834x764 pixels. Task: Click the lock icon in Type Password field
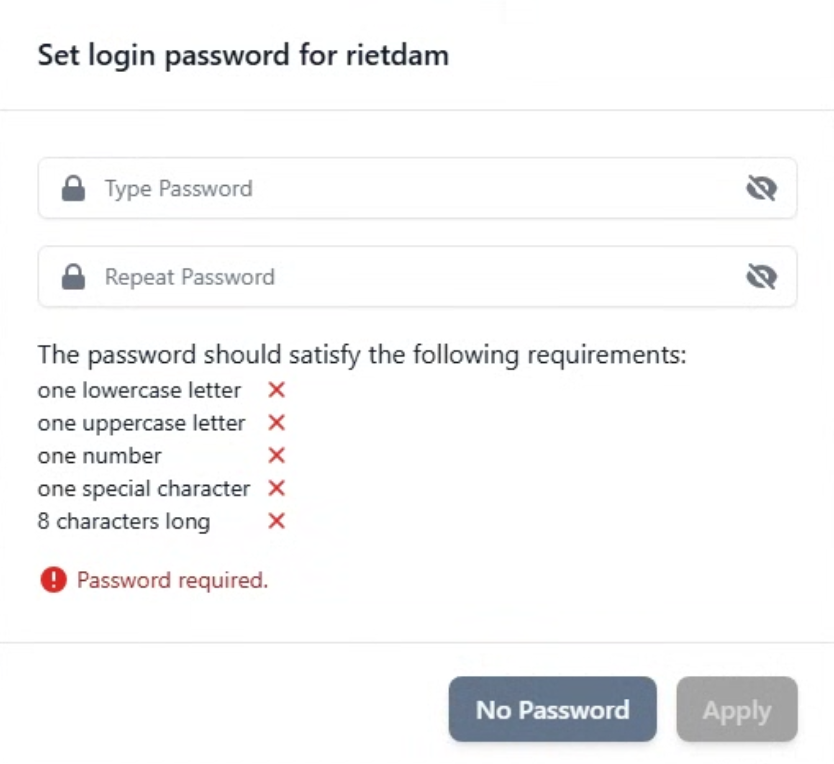point(73,188)
